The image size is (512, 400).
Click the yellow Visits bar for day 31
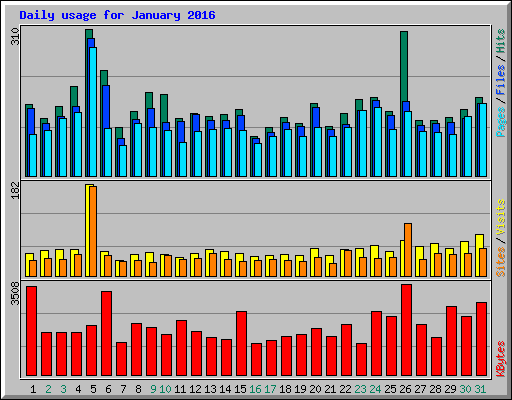pos(479,255)
